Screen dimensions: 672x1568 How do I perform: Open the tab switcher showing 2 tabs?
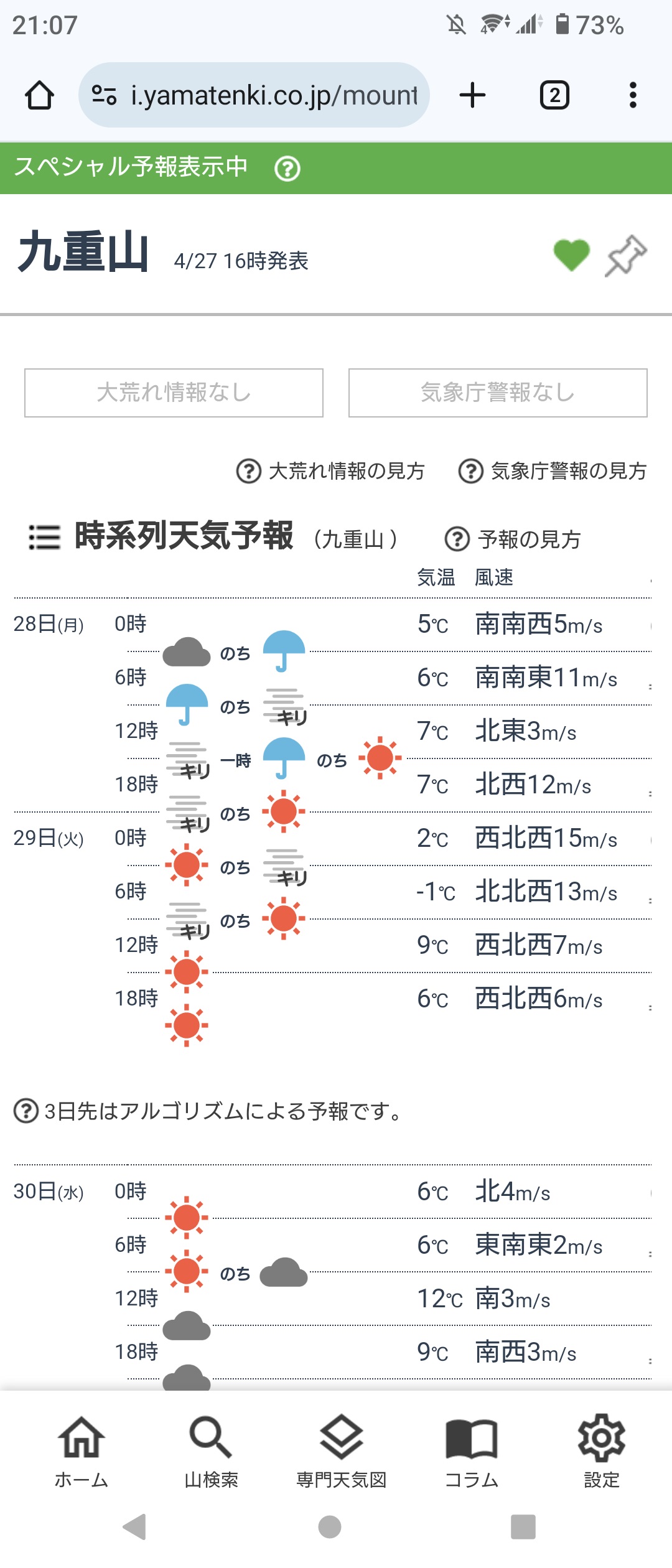point(554,96)
